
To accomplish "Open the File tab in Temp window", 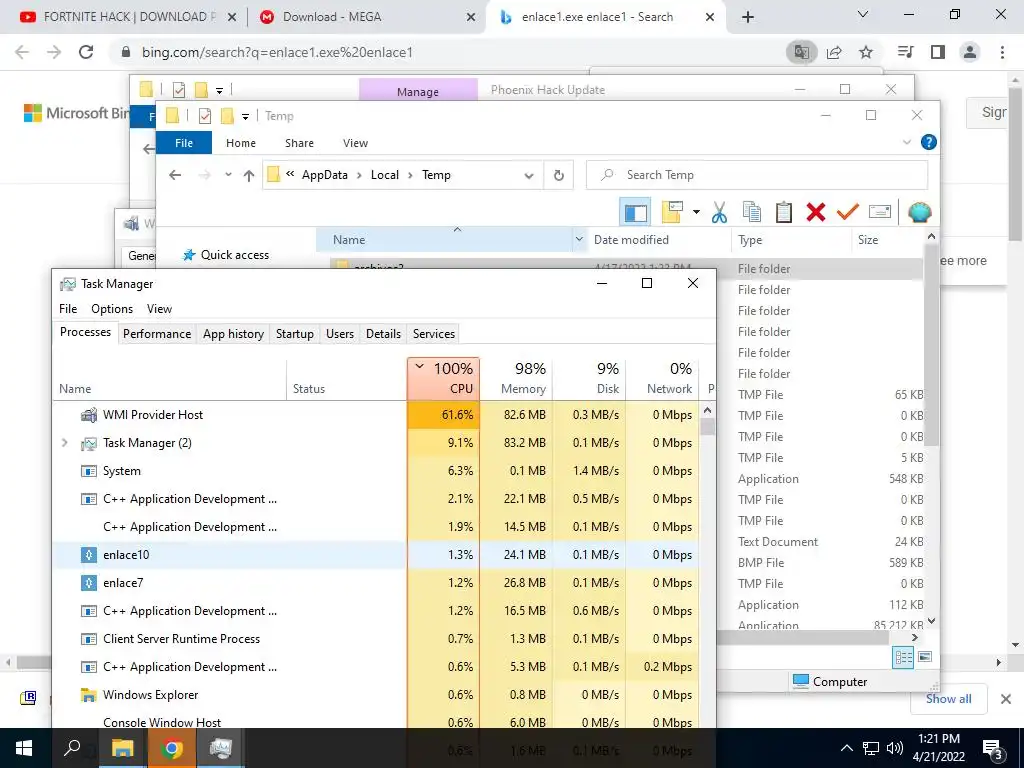I will [x=184, y=143].
